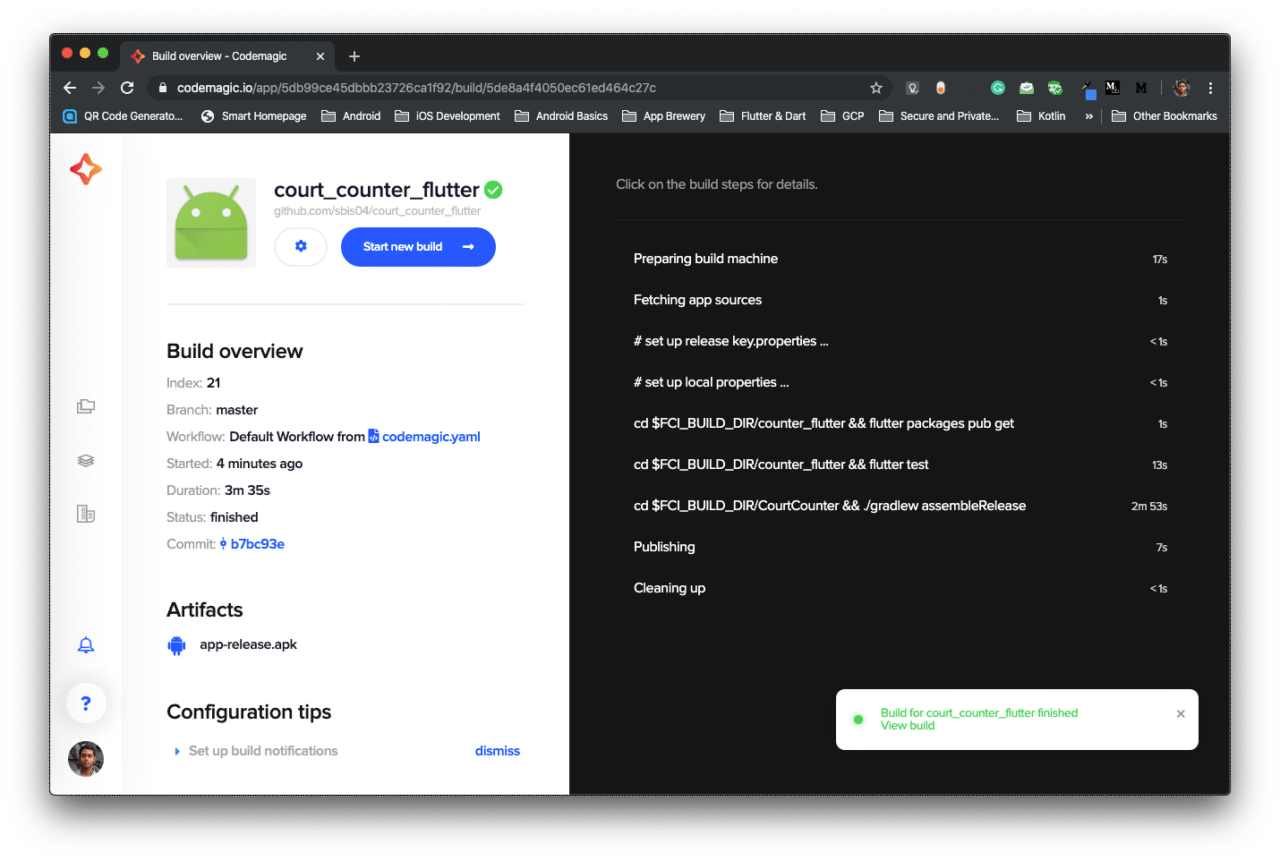The image size is (1280, 861).
Task: Open the codemagic.yaml link
Action: click(x=424, y=437)
